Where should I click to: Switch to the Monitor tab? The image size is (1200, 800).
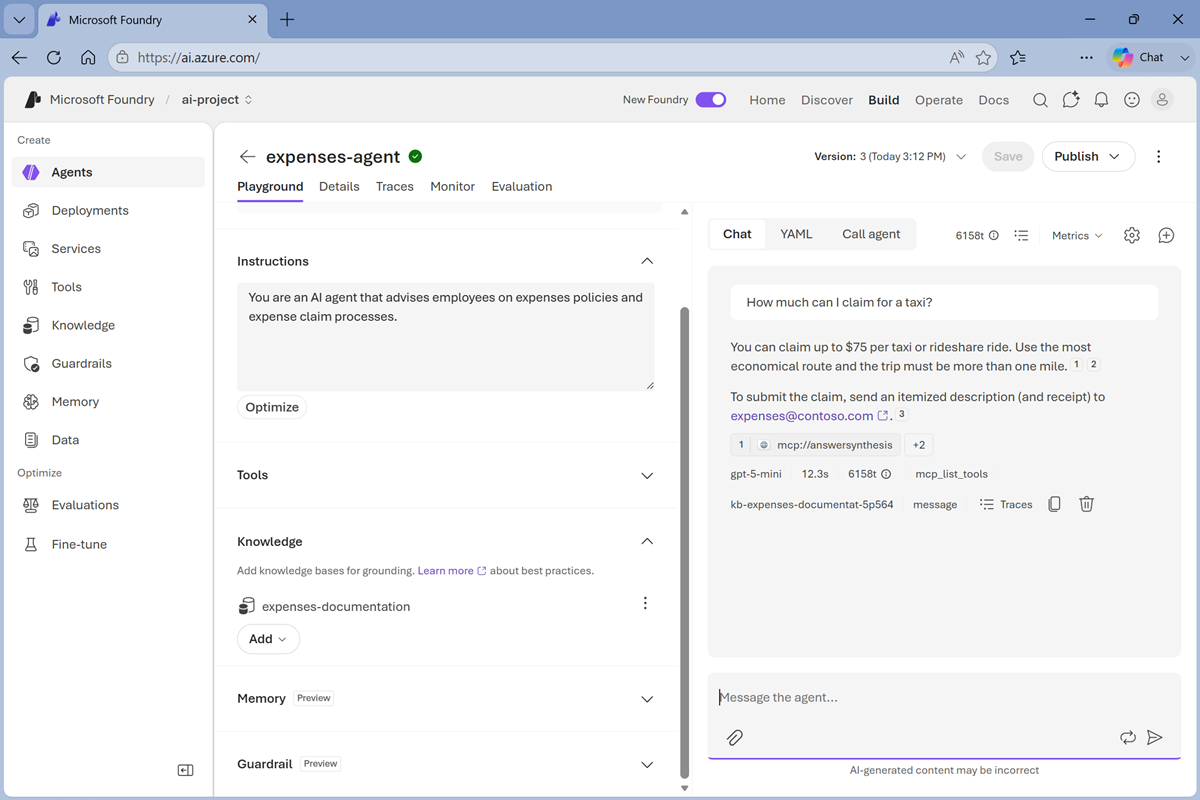[x=452, y=186]
